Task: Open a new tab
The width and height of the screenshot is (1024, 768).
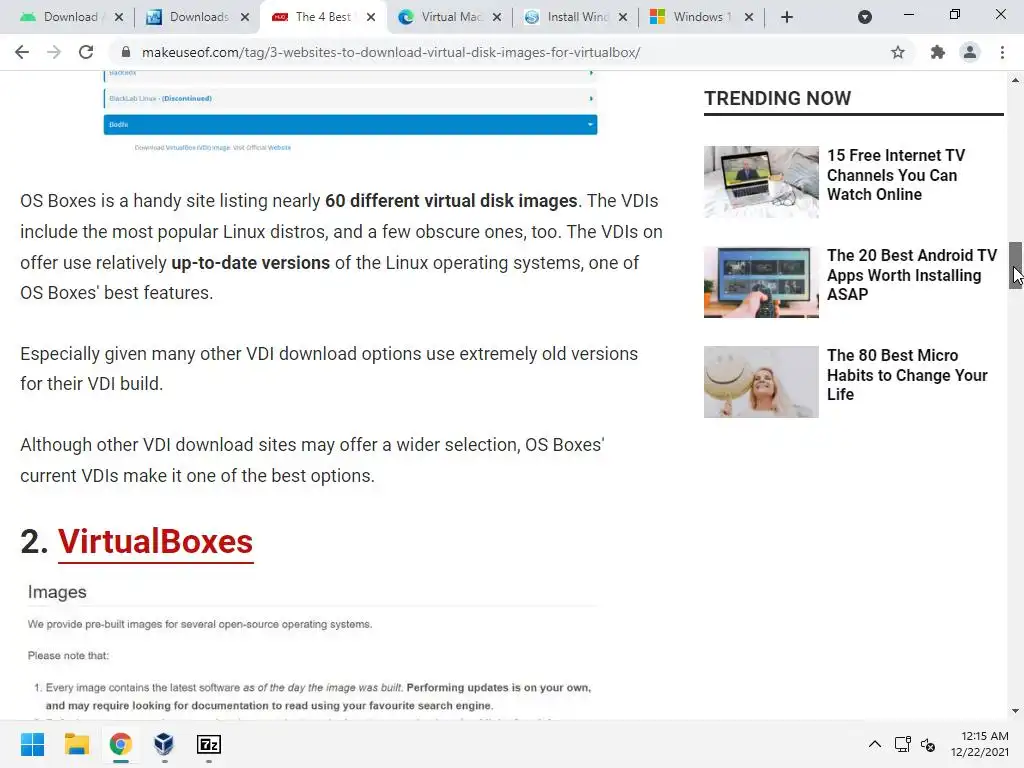Action: [787, 17]
